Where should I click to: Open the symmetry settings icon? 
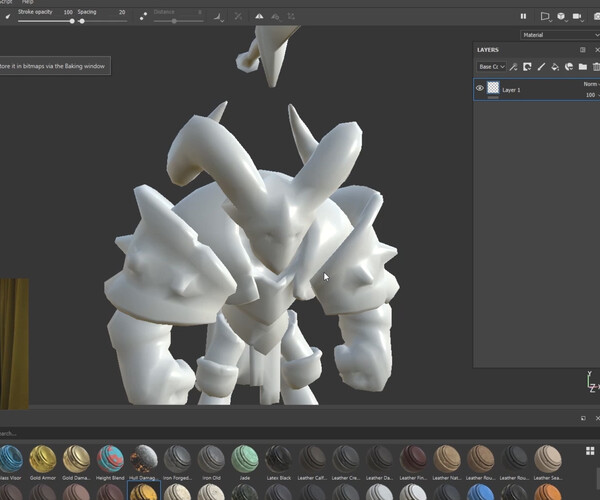click(276, 16)
